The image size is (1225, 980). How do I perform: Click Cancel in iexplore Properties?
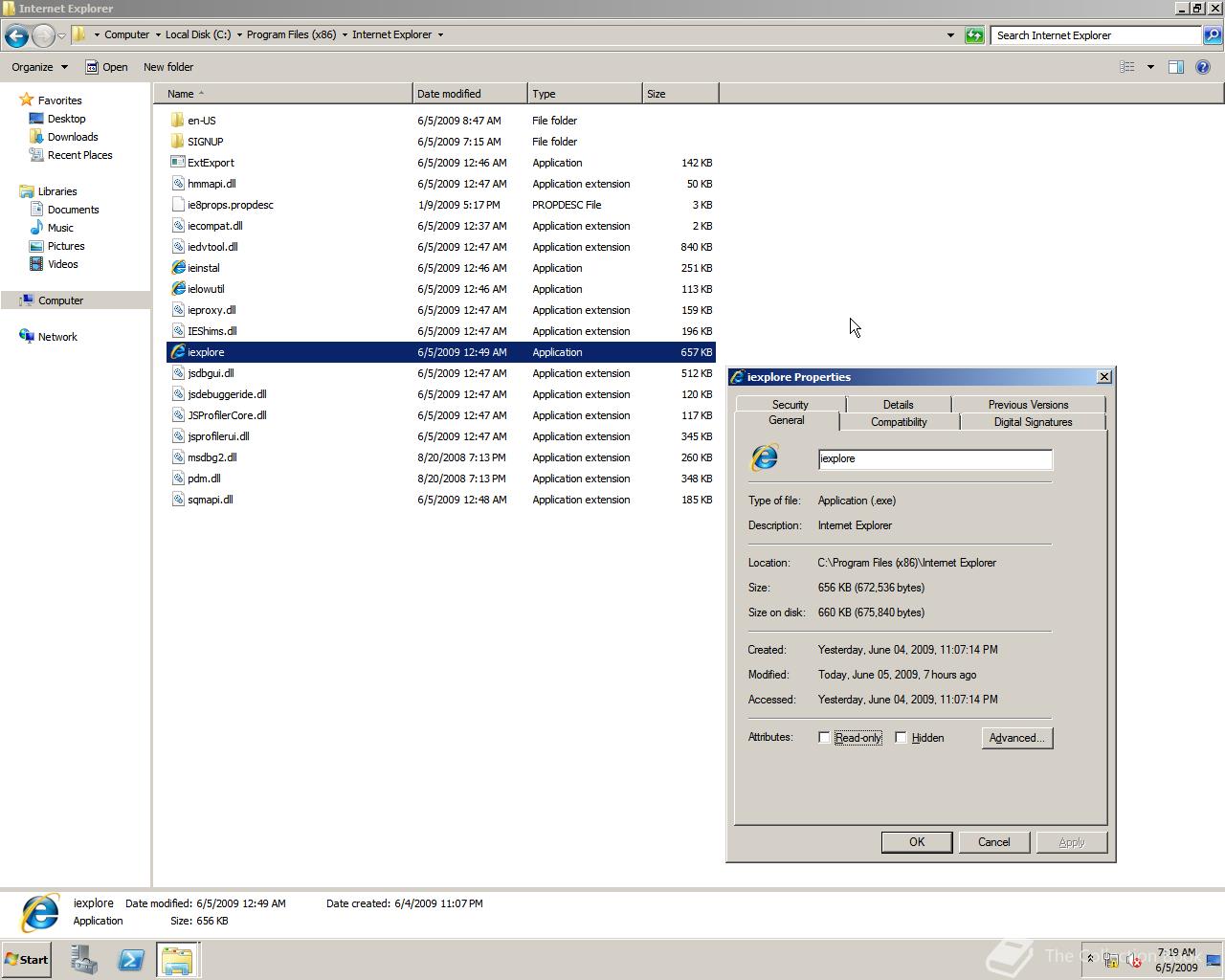pos(993,842)
